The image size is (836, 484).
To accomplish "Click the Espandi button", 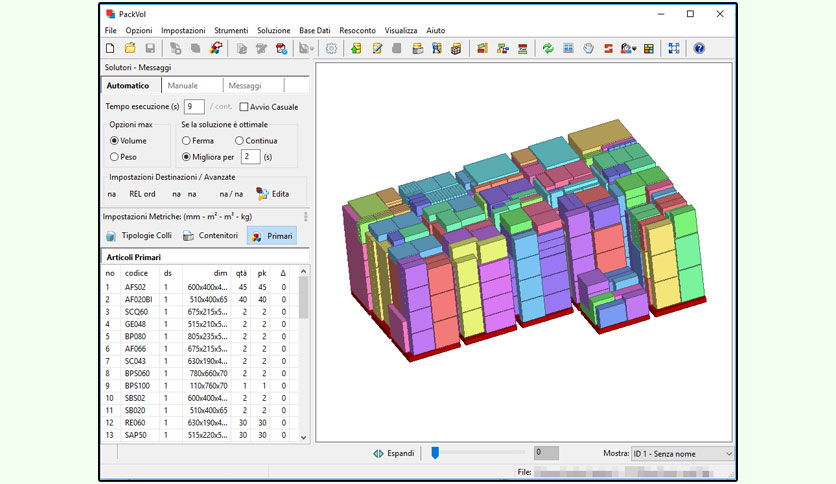I will click(394, 453).
